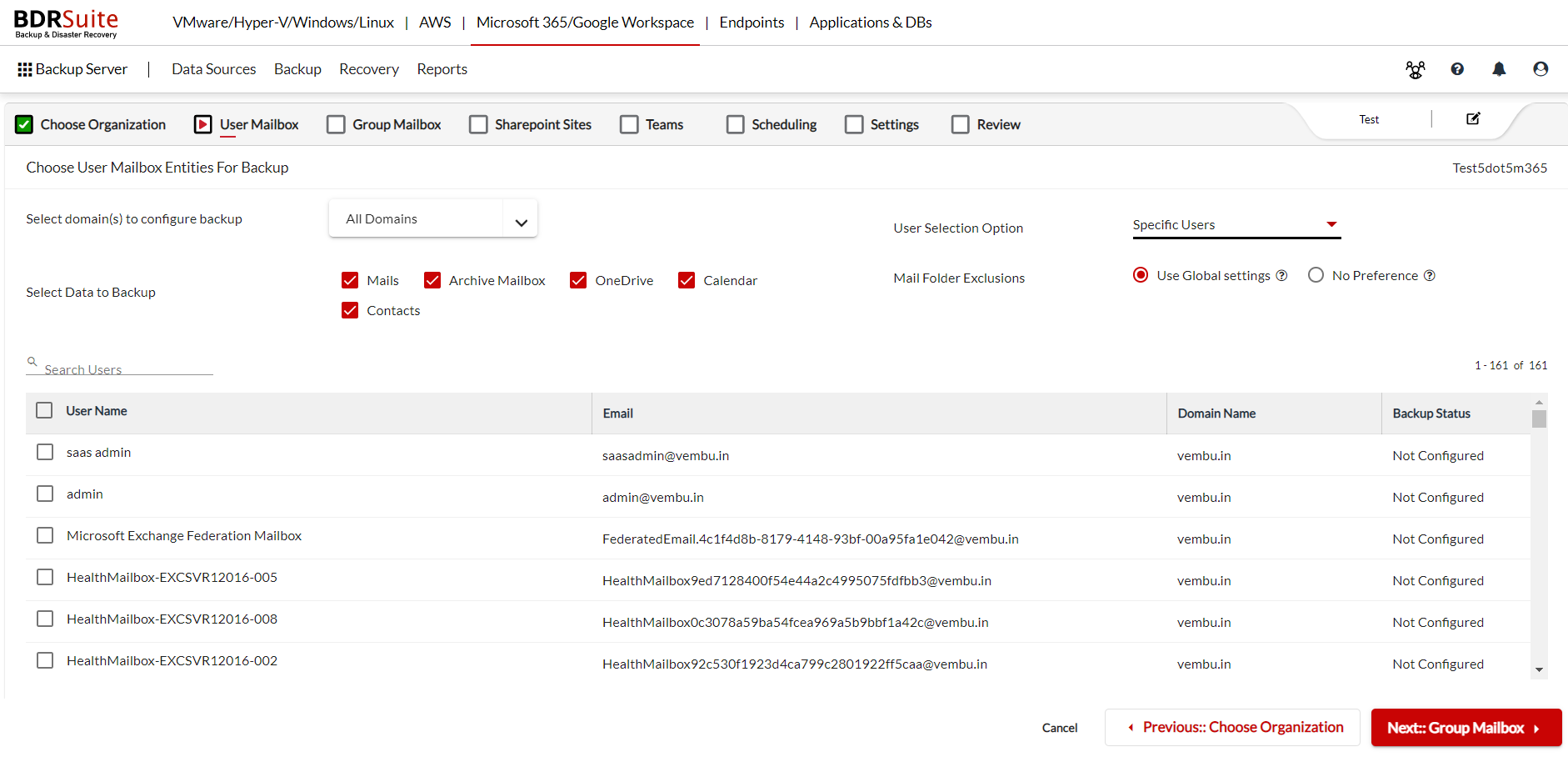Screen dimensions: 1568x767
Task: Select the No Preference radio button
Action: 1316,275
